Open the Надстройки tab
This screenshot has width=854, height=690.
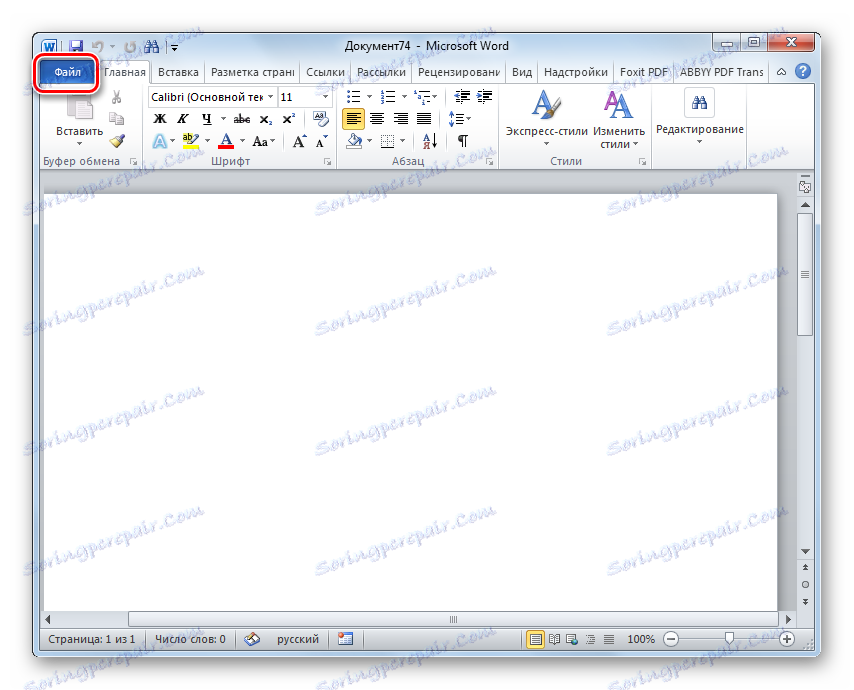coord(576,72)
